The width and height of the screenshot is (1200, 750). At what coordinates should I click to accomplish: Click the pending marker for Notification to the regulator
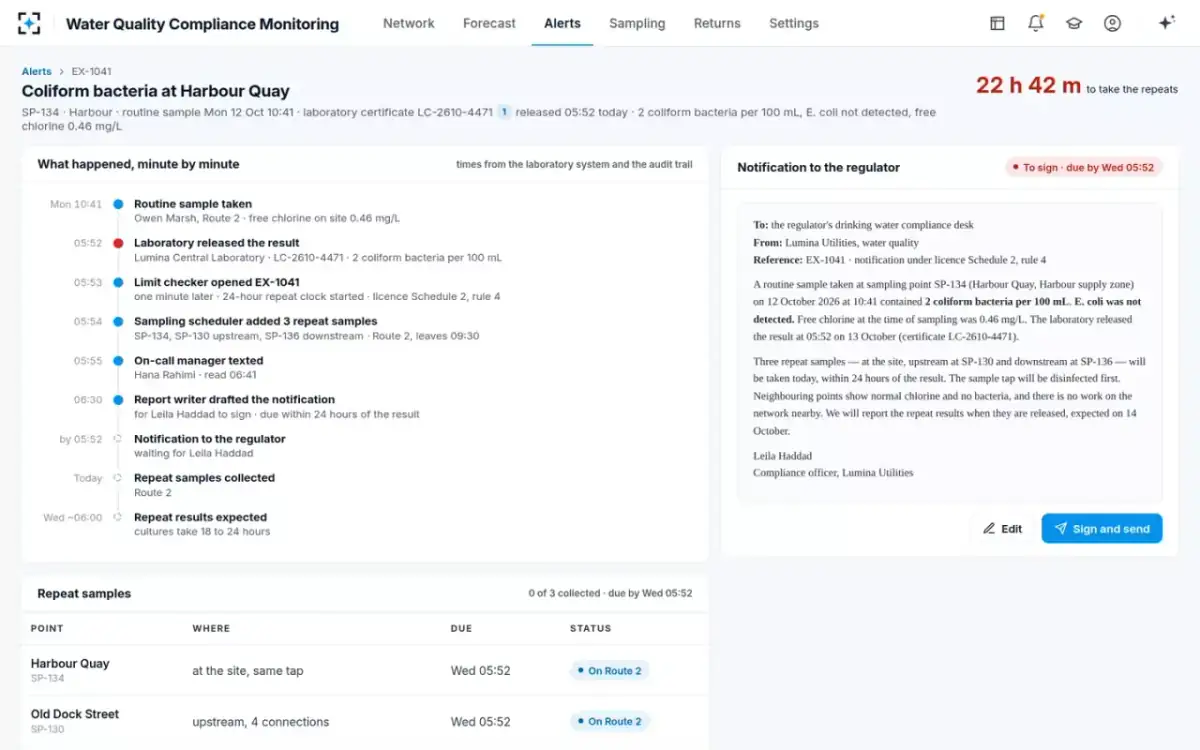tap(118, 439)
